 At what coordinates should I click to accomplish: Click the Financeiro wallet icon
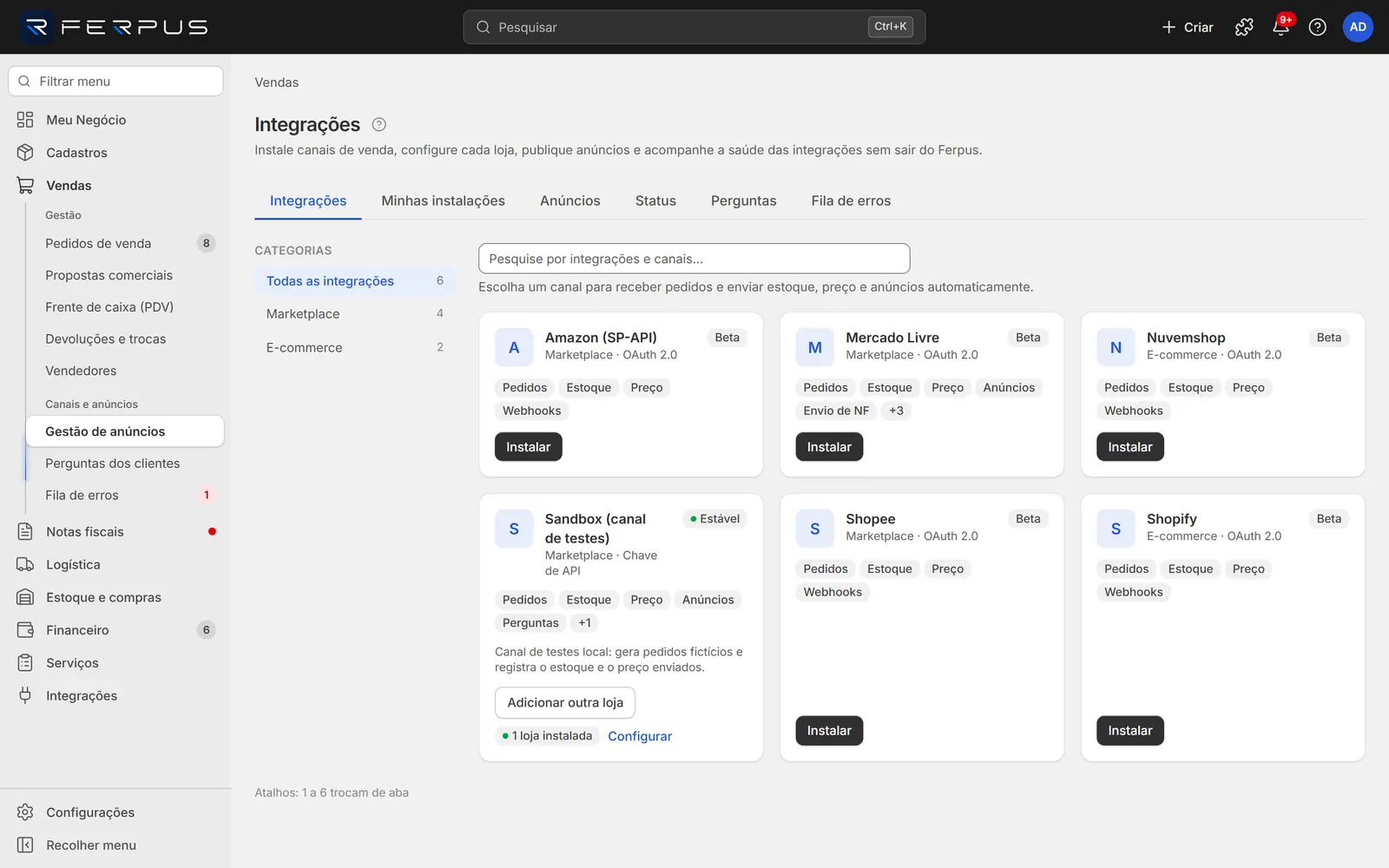tap(25, 630)
